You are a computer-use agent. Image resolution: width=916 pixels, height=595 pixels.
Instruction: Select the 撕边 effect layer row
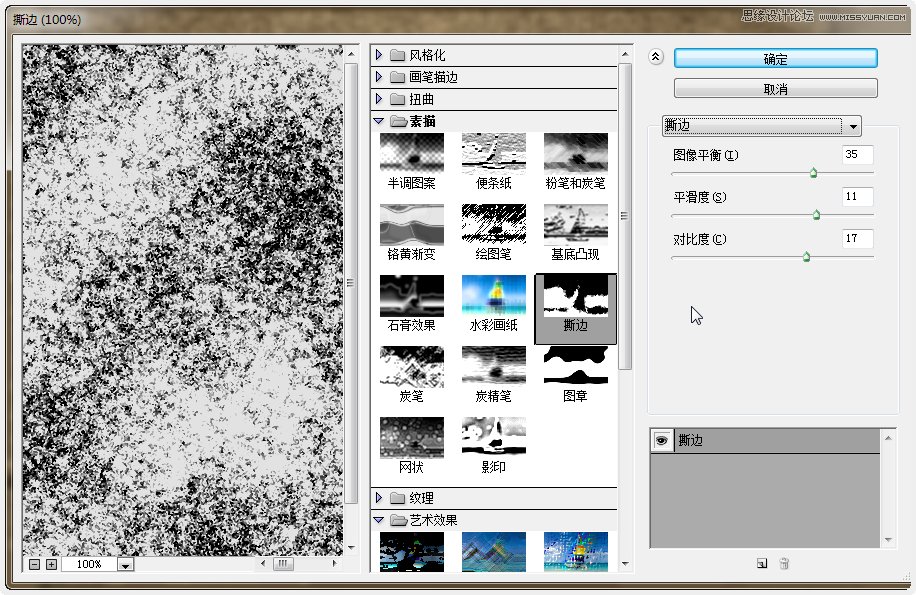click(765, 440)
